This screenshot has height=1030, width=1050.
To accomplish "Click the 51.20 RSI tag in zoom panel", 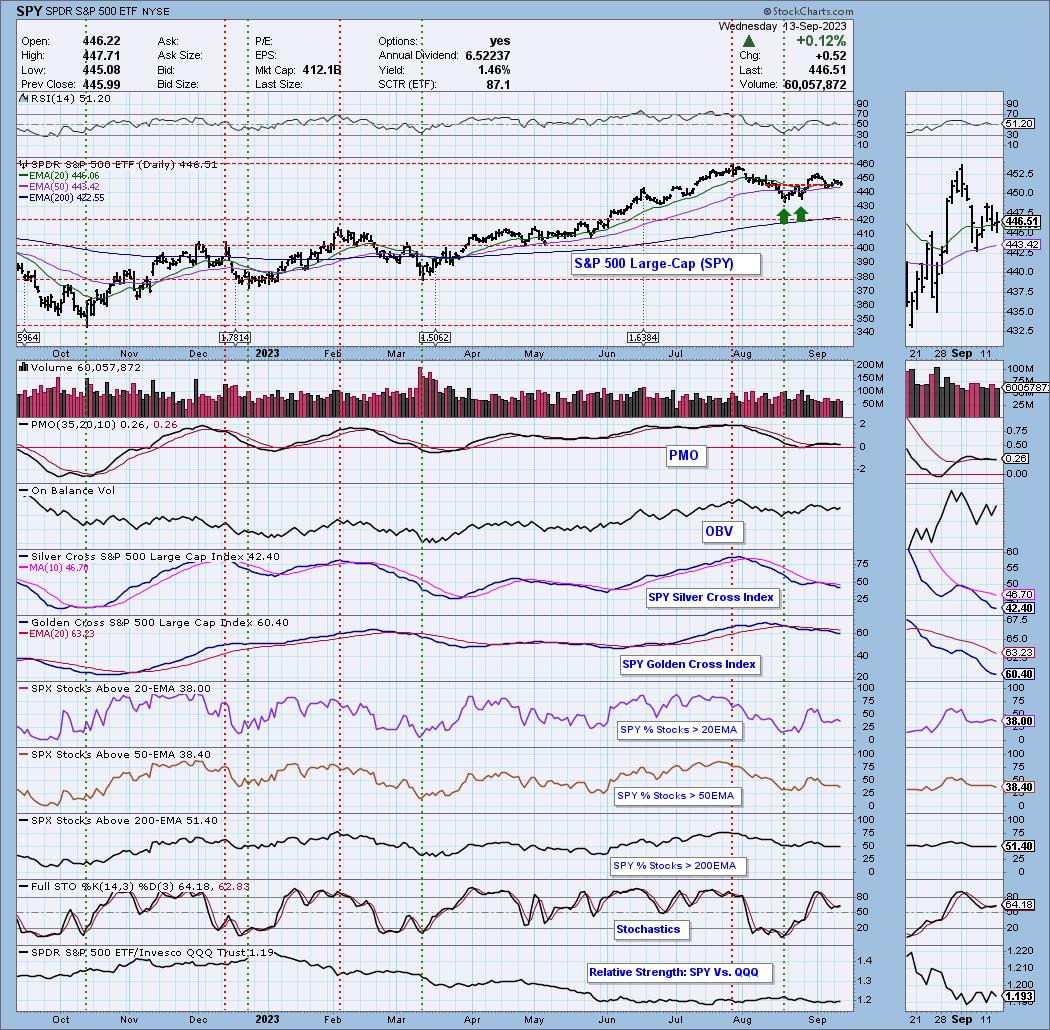I will pos(1020,125).
